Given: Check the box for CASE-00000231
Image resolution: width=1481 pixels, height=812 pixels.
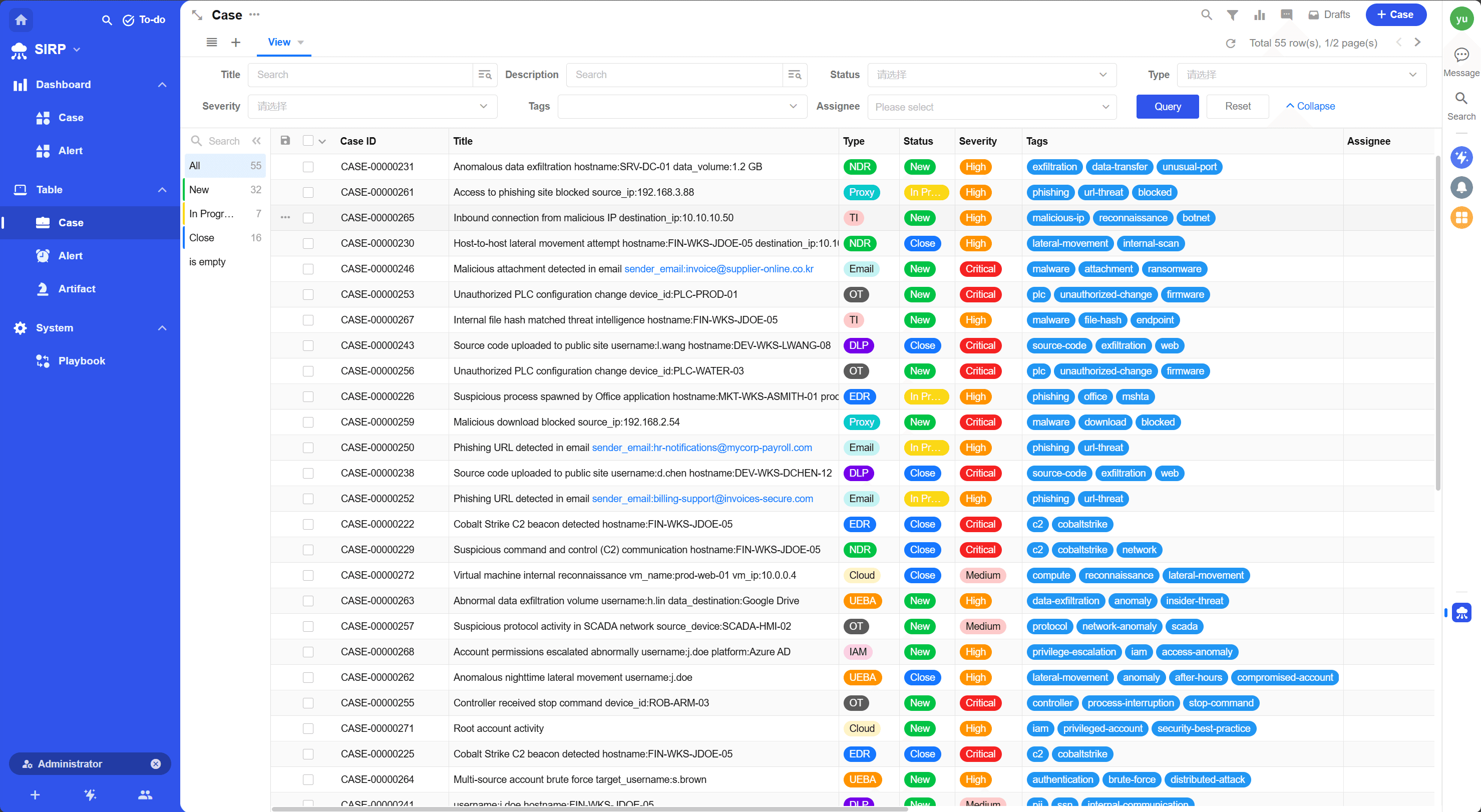Looking at the screenshot, I should point(308,167).
